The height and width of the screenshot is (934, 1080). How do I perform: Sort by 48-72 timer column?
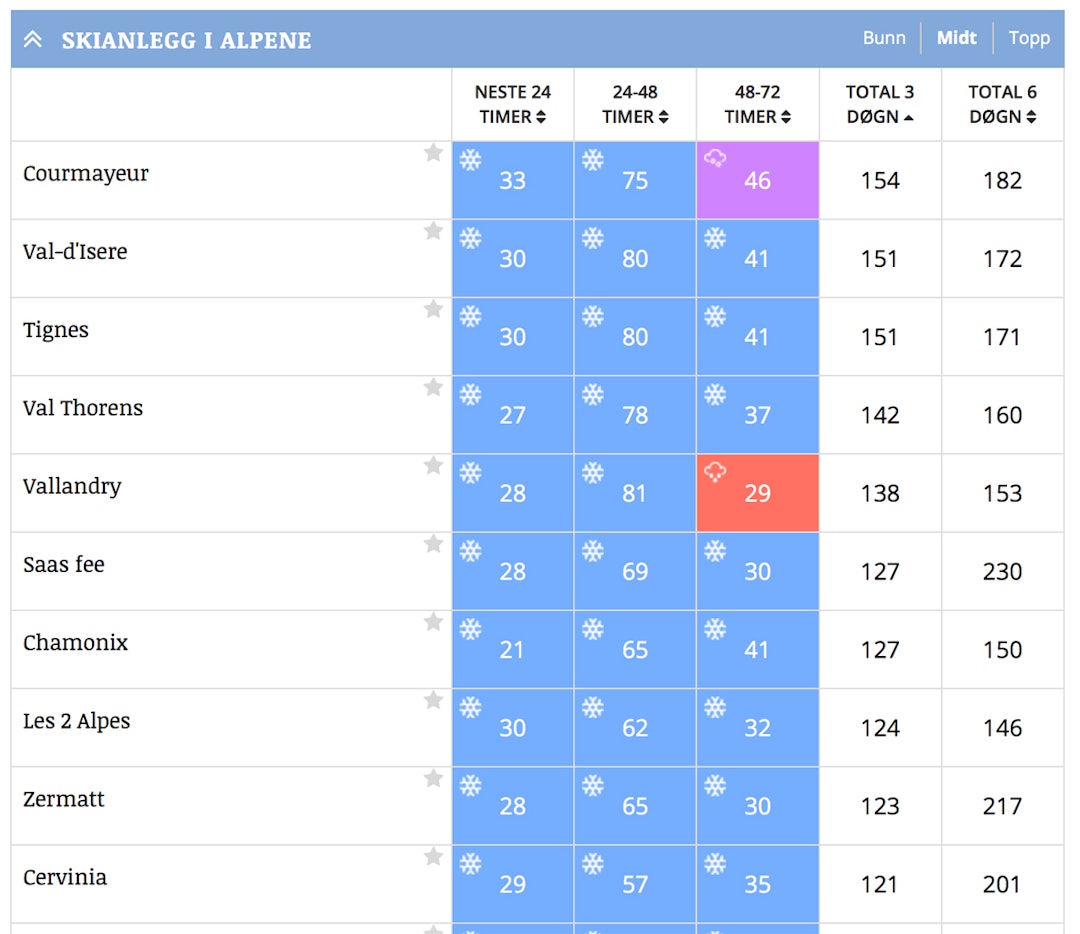(x=758, y=105)
